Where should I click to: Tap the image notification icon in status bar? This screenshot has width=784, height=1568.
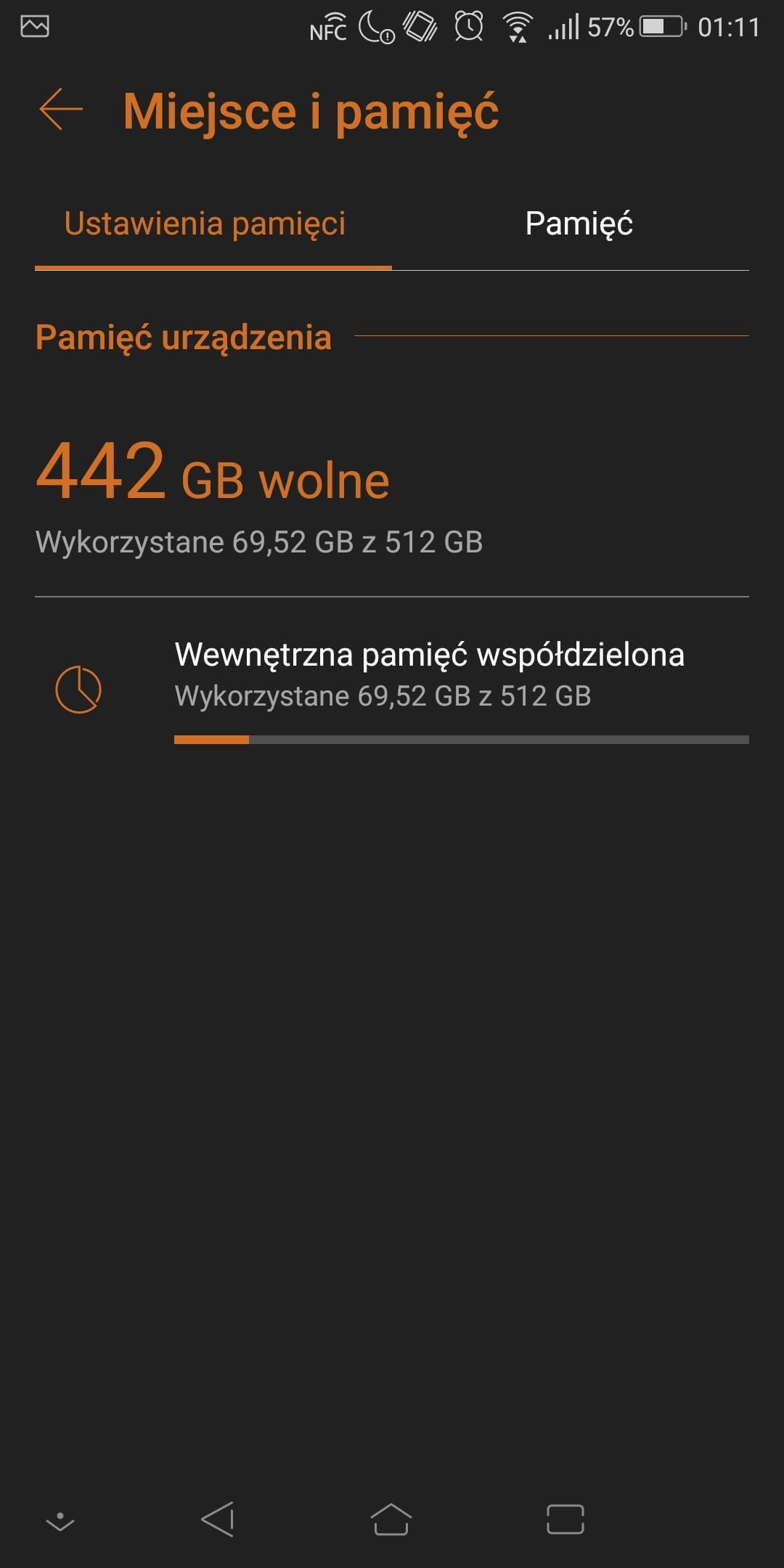(35, 27)
